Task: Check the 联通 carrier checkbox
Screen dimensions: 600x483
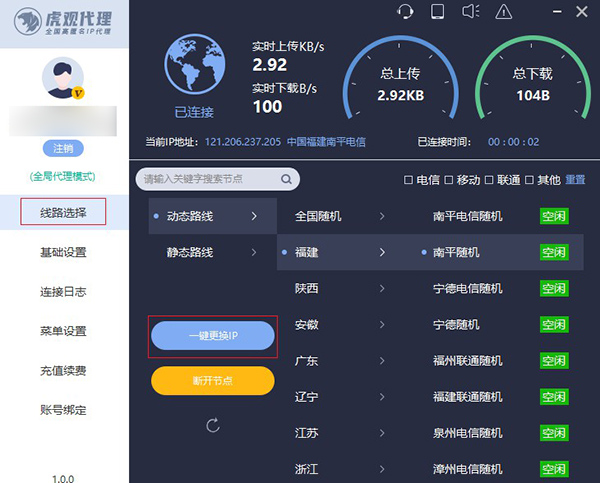Action: 489,180
